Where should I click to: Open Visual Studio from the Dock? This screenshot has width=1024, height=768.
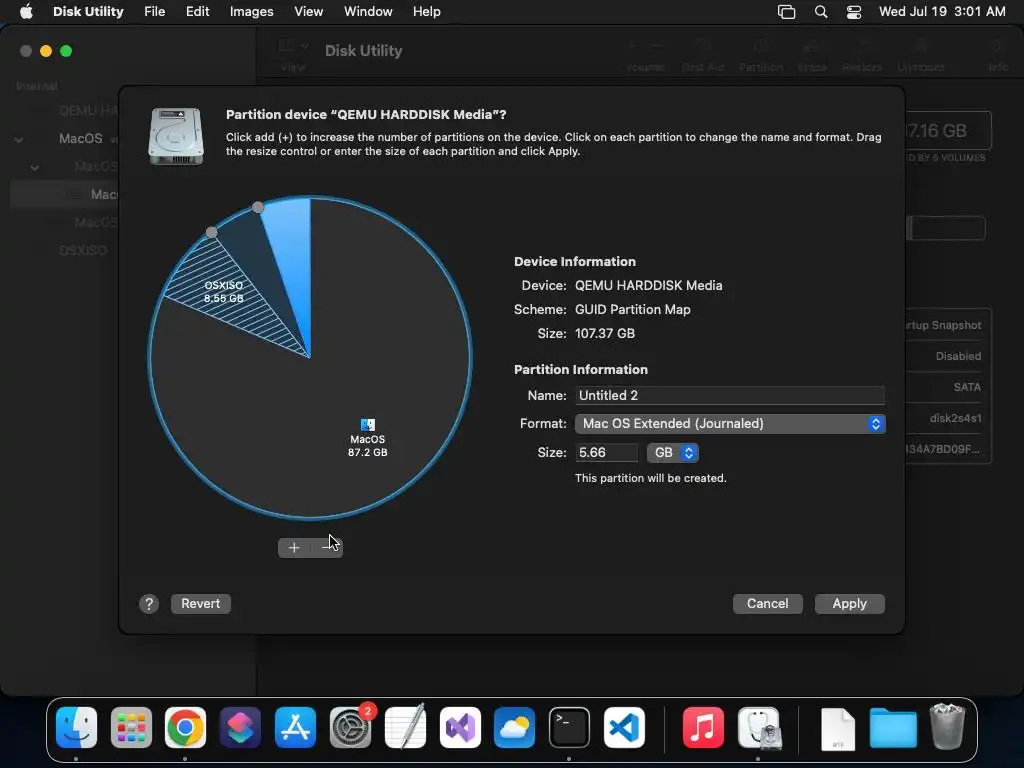460,728
